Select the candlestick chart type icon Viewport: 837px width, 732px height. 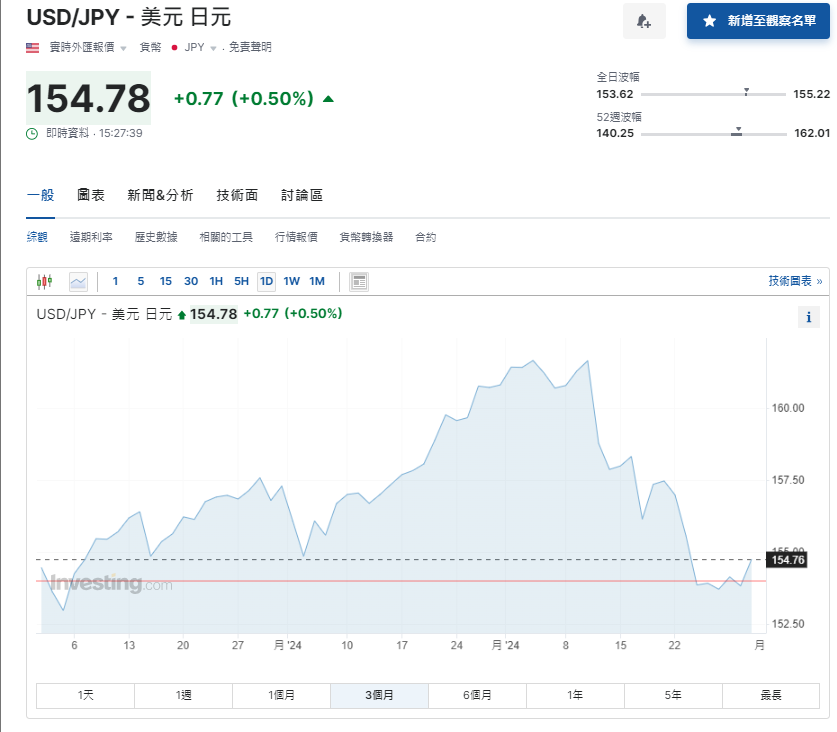pos(44,281)
